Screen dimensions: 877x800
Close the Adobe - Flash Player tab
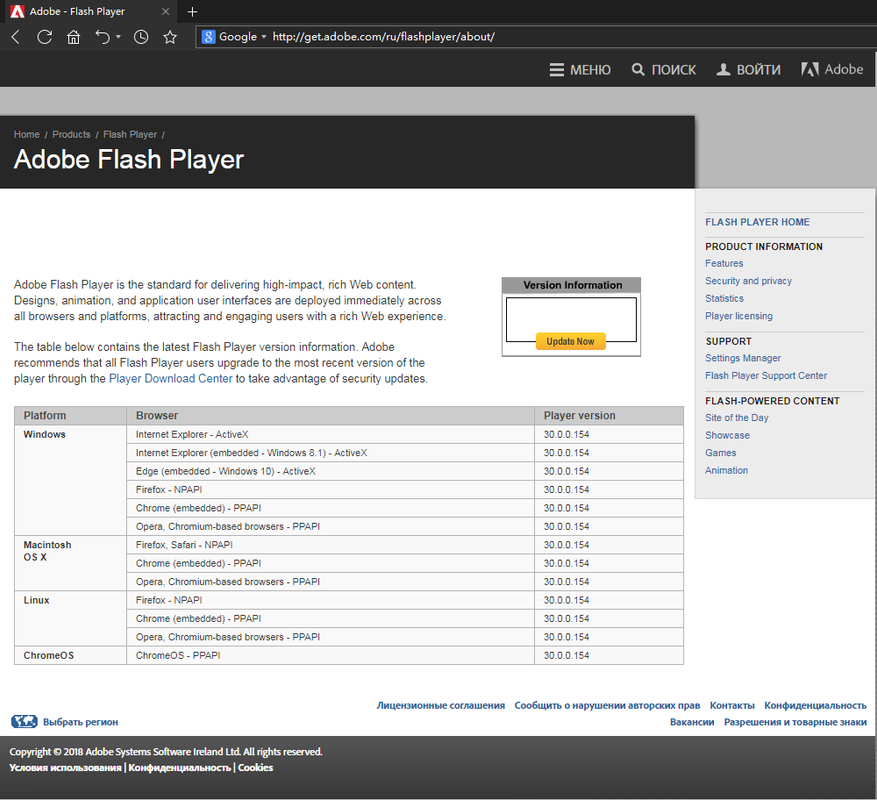tap(165, 12)
